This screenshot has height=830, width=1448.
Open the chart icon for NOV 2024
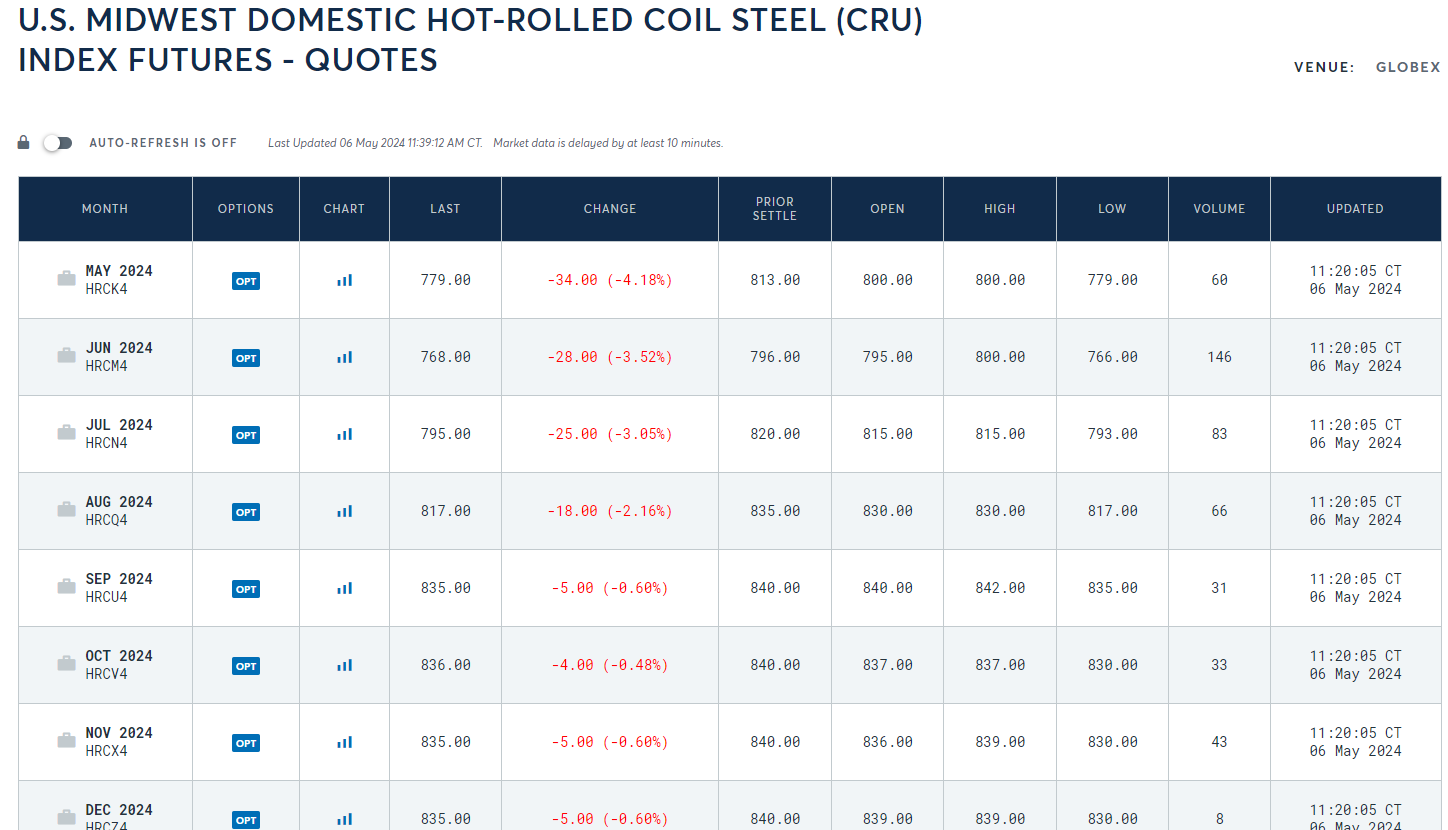pos(344,742)
